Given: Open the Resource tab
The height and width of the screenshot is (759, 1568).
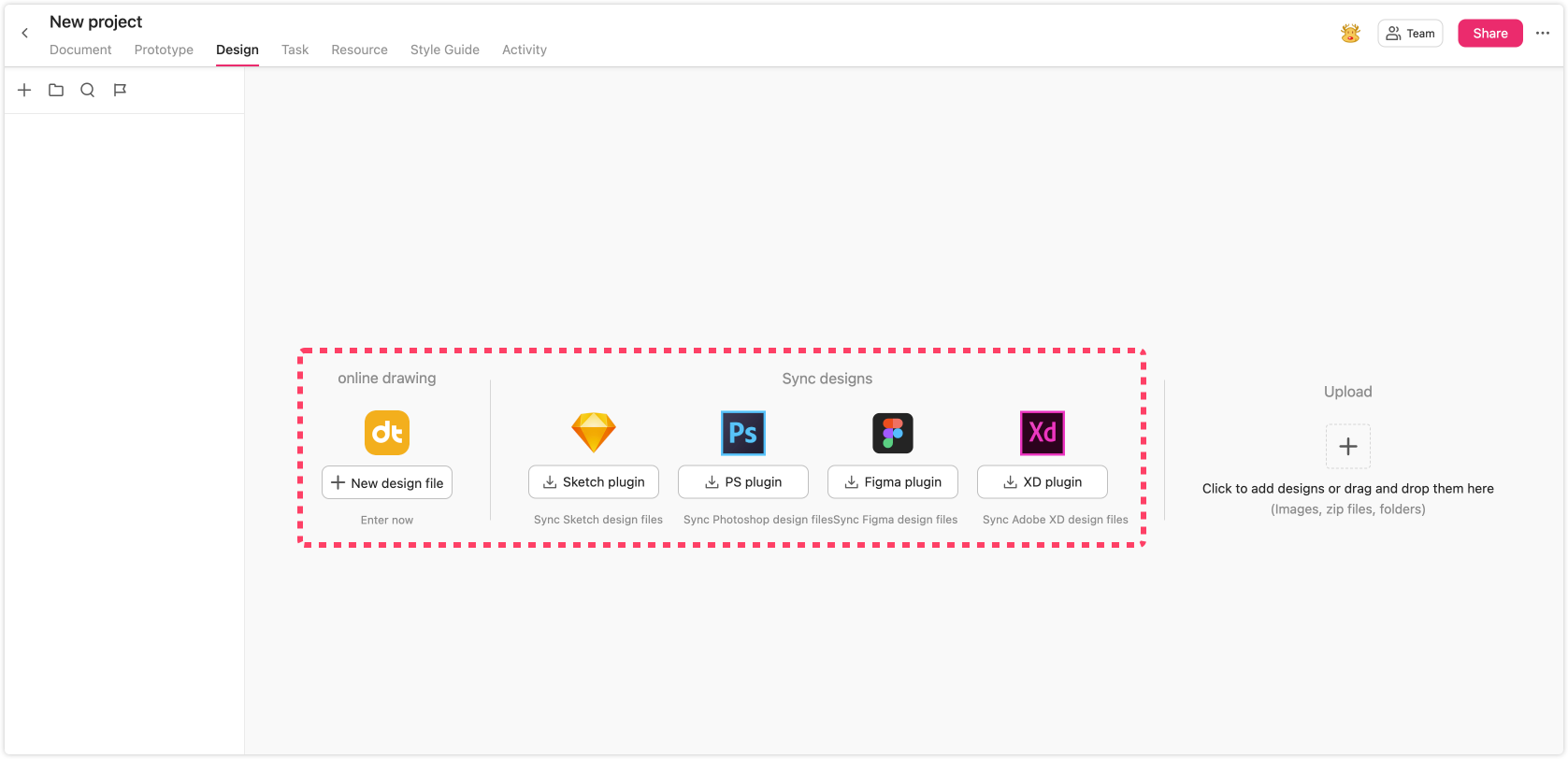Looking at the screenshot, I should [359, 50].
